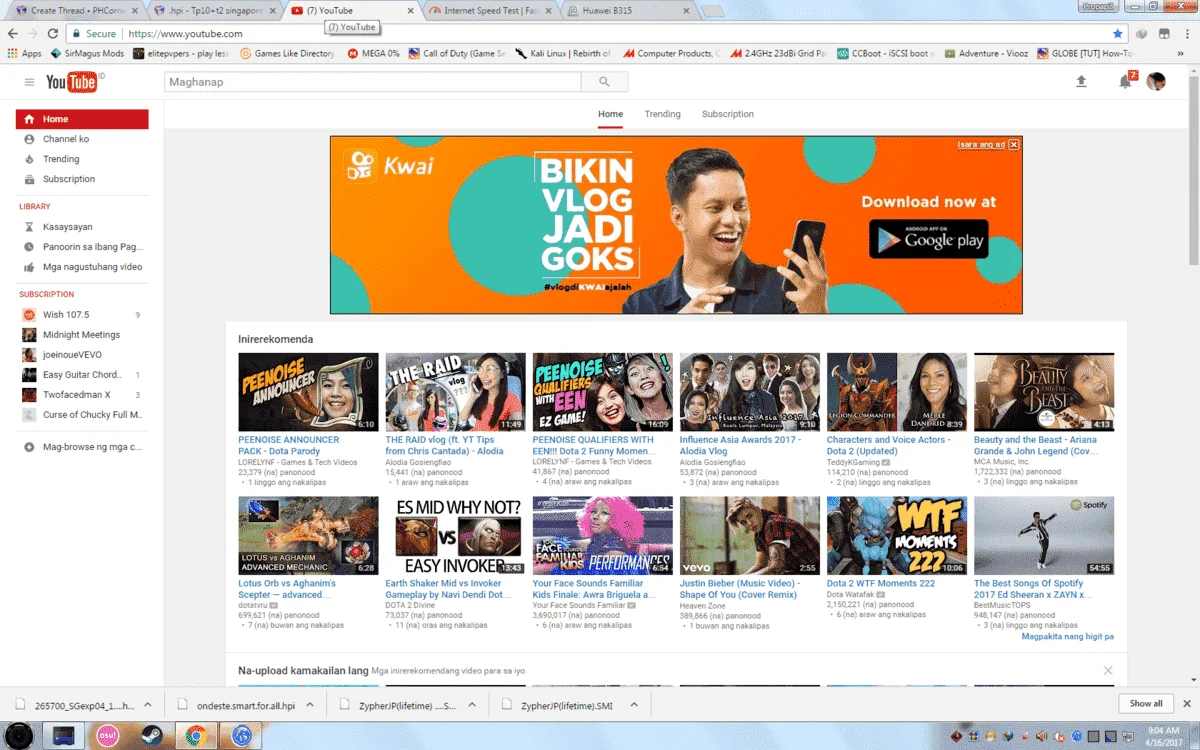Open THE RAID vlog thumbnail
1200x750 pixels.
[455, 392]
